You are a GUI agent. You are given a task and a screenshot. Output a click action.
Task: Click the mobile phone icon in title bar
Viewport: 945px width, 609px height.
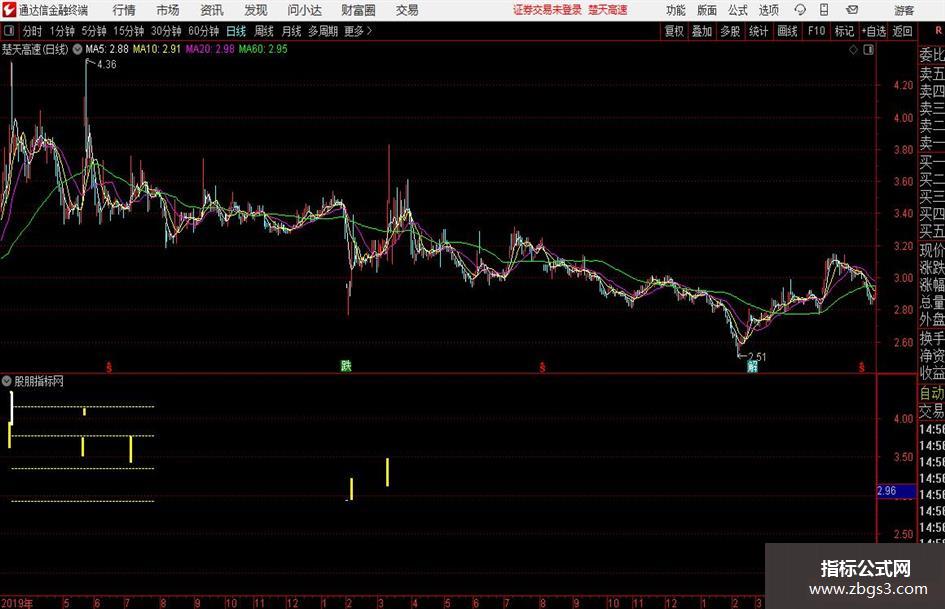click(824, 10)
